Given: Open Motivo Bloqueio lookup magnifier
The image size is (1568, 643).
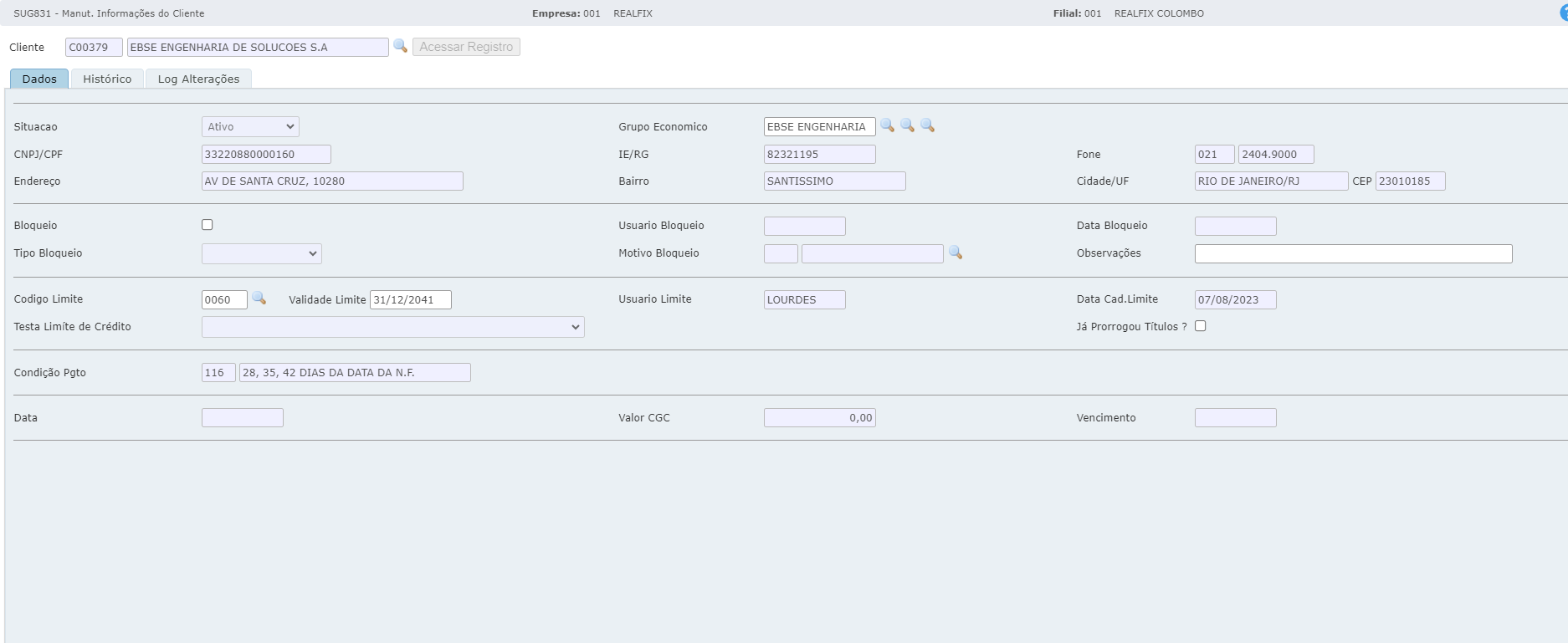Looking at the screenshot, I should [956, 253].
